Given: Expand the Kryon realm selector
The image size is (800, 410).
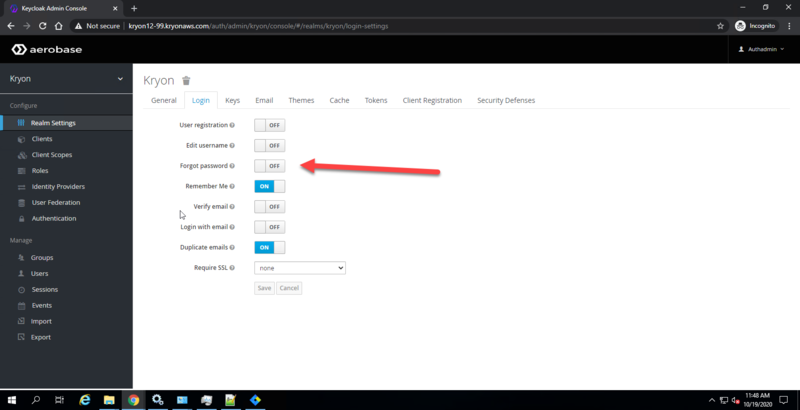Looking at the screenshot, I should pos(65,78).
